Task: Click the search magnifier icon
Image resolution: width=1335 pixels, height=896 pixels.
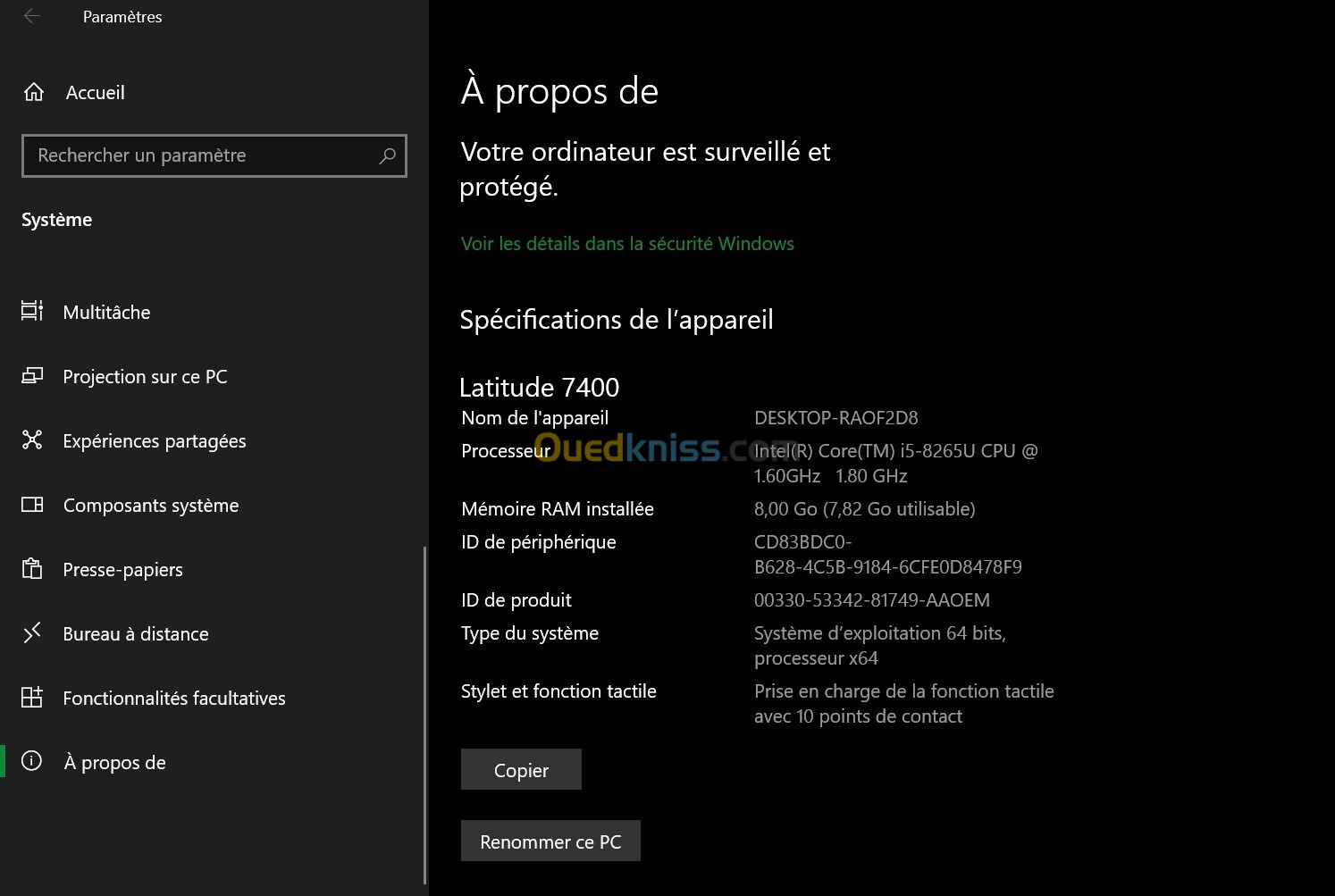Action: [x=387, y=155]
